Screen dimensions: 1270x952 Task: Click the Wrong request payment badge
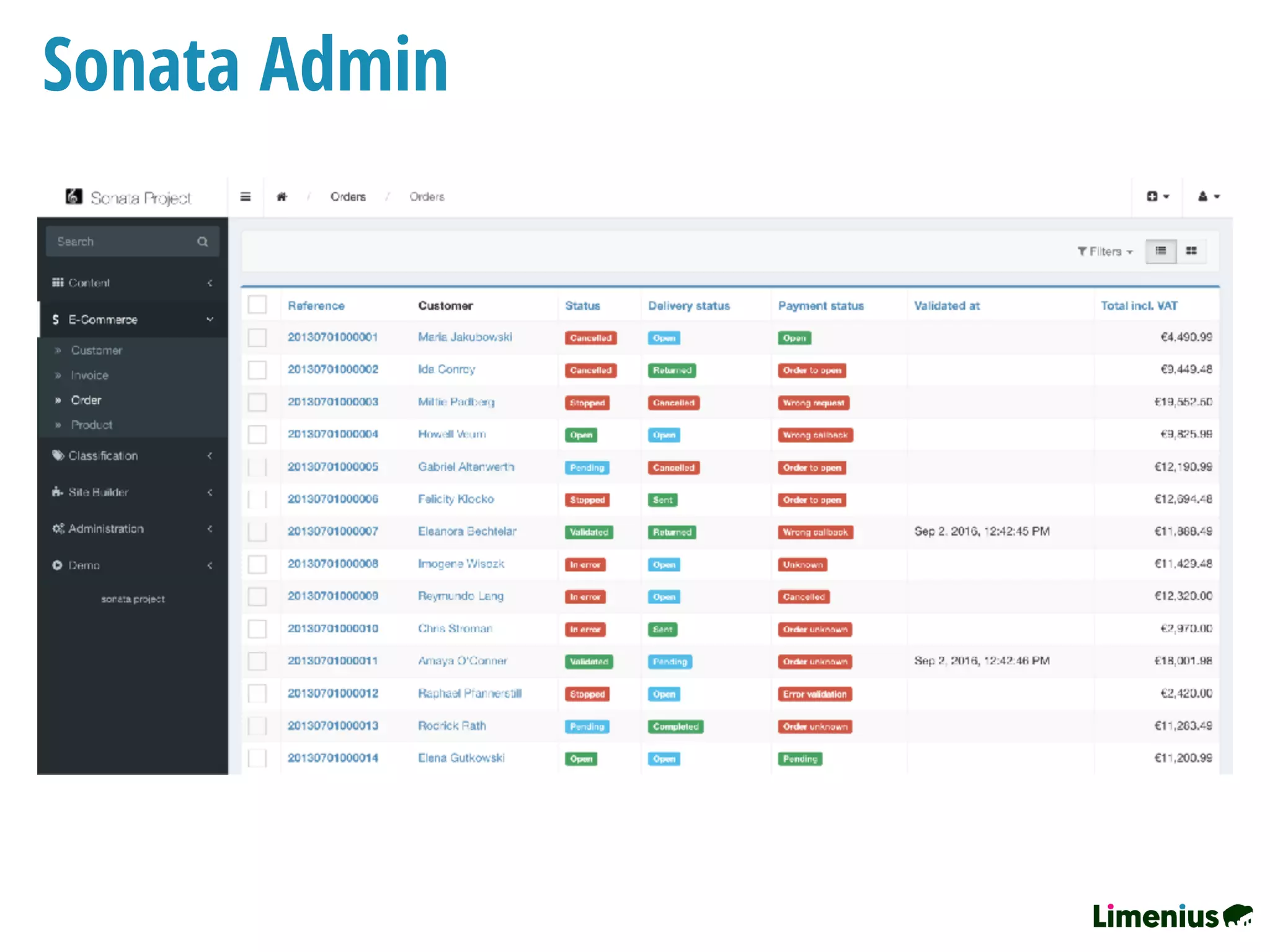[x=814, y=403]
